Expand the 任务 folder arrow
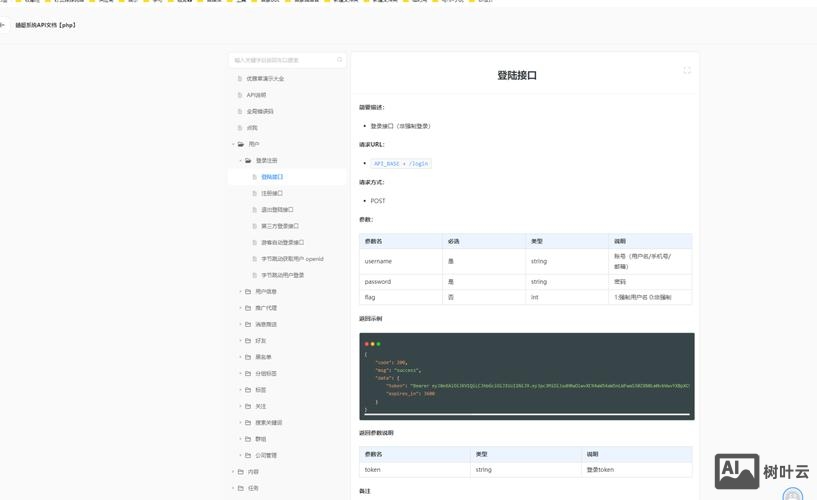817x500 pixels. click(233, 488)
